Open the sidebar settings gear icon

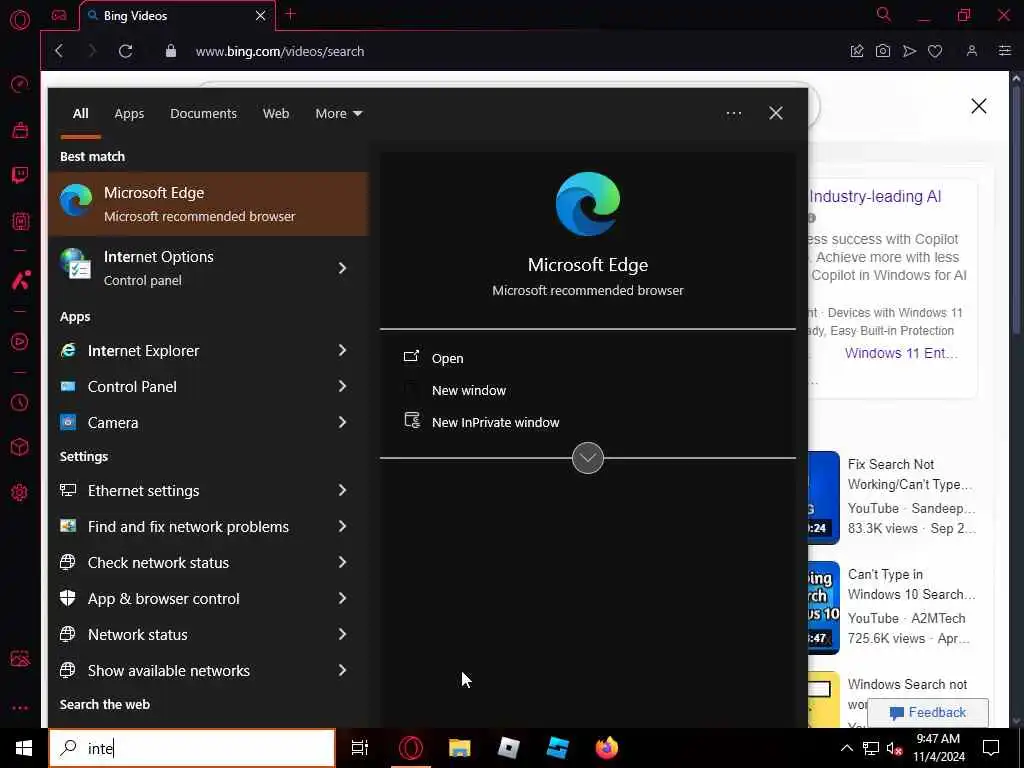point(20,492)
